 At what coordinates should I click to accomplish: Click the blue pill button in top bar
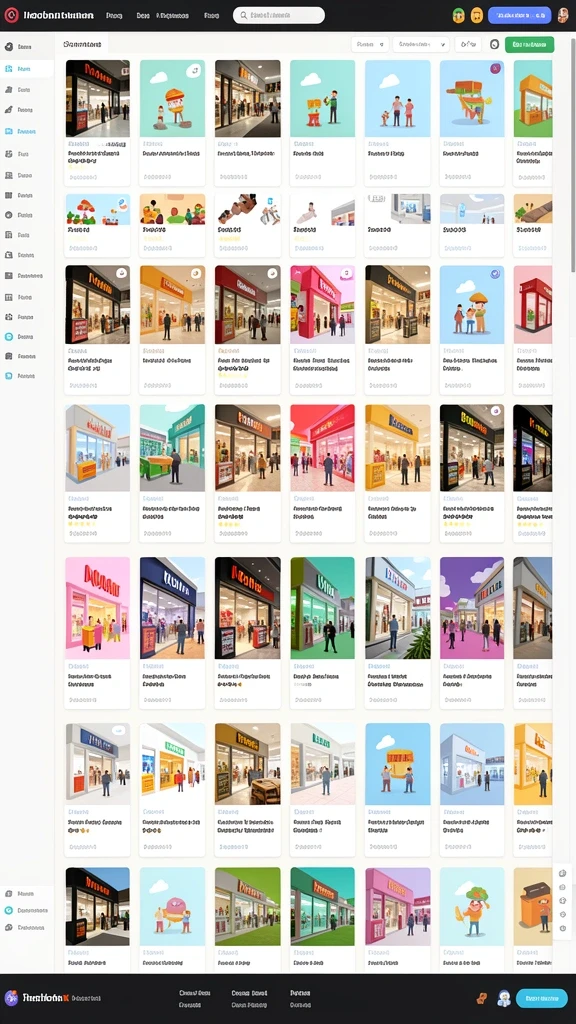[520, 15]
